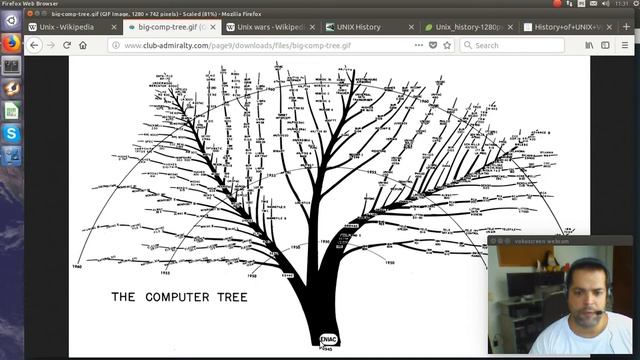Close the Unix wars - Wikipedia tab
The image size is (640, 360).
(x=312, y=27)
